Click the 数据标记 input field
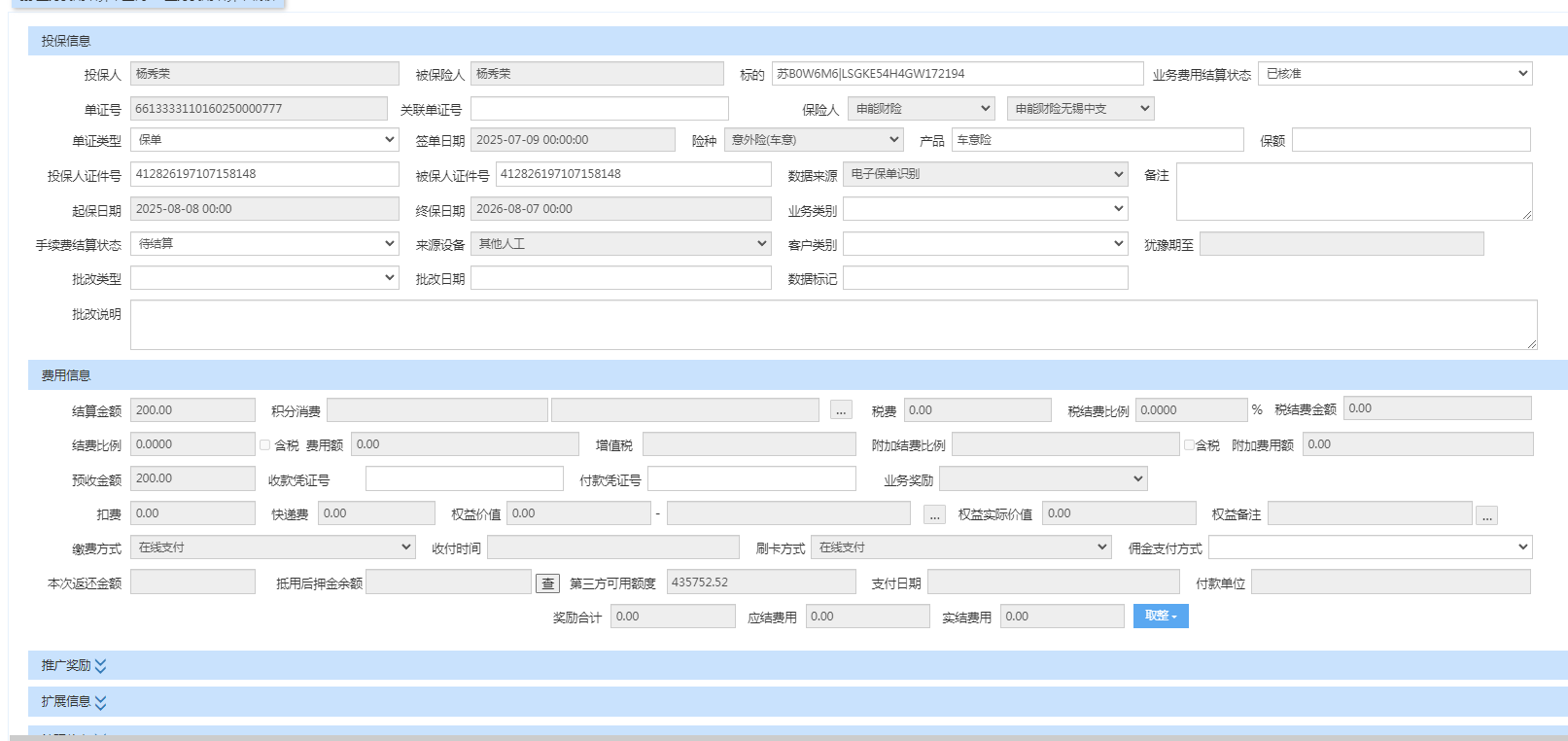The height and width of the screenshot is (741, 1568). click(x=986, y=278)
